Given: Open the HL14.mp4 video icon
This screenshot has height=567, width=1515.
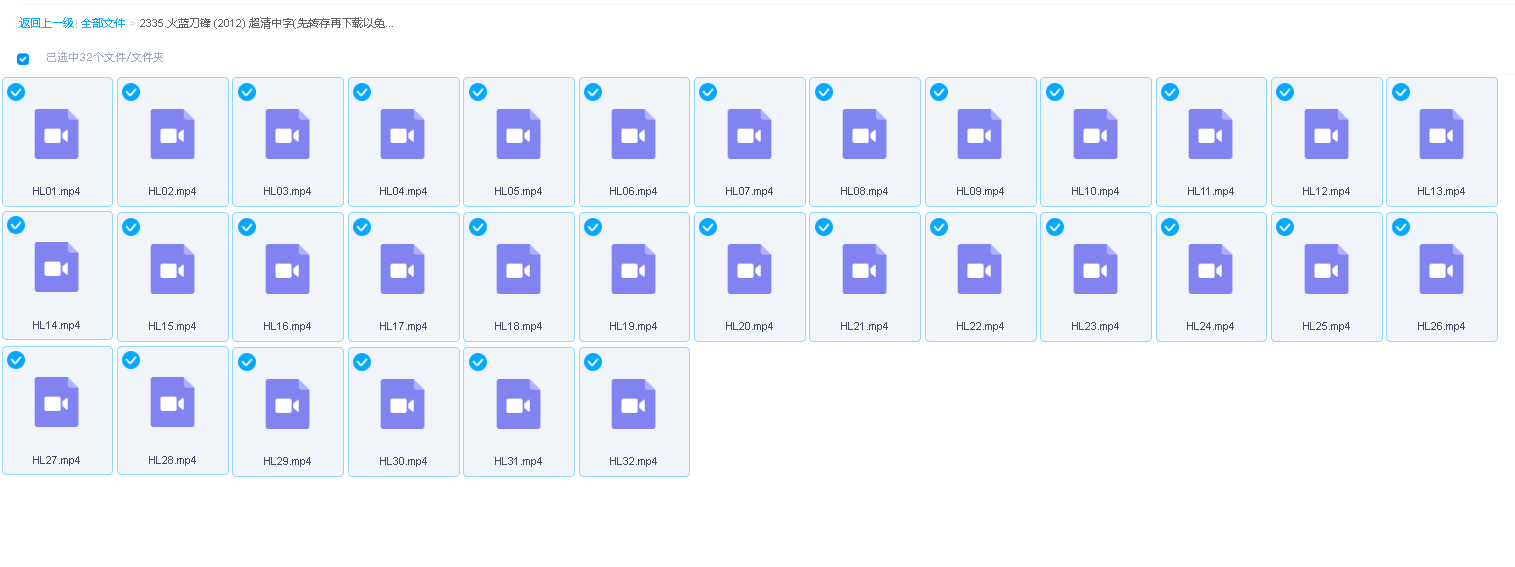Looking at the screenshot, I should coord(56,267).
